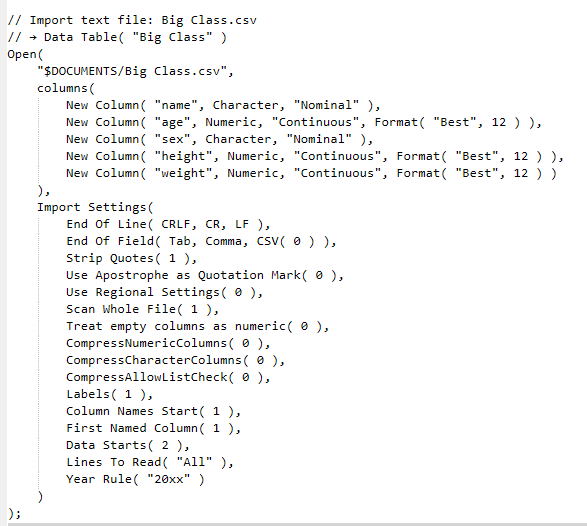Click the Import Settings( block opener
587x526 pixels.
point(95,207)
